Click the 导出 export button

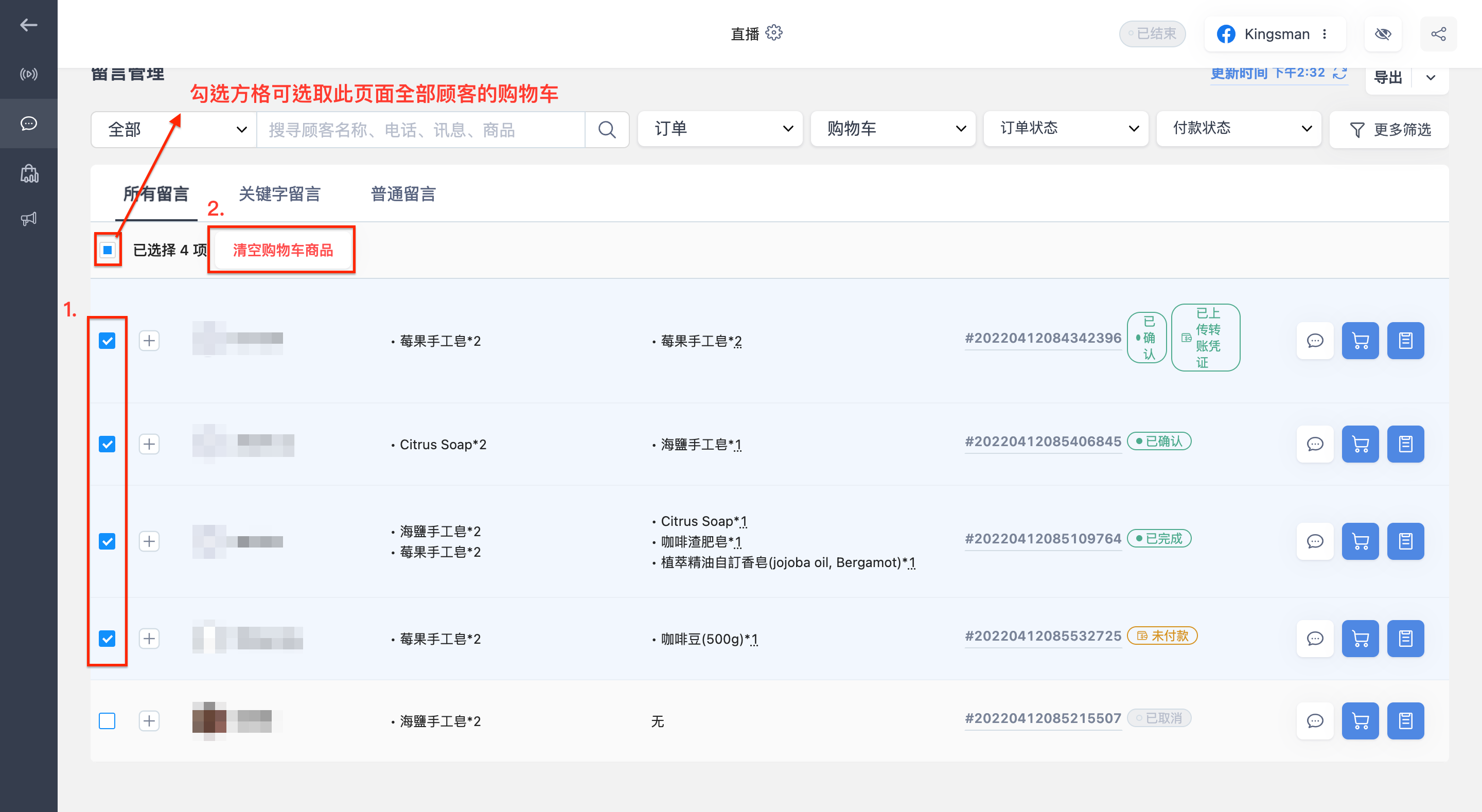[1388, 78]
